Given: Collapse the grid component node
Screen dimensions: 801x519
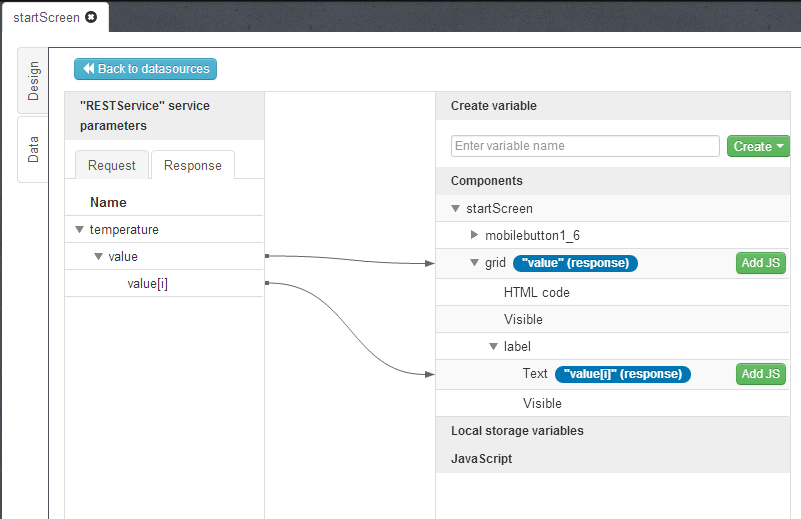Looking at the screenshot, I should pyautogui.click(x=475, y=263).
